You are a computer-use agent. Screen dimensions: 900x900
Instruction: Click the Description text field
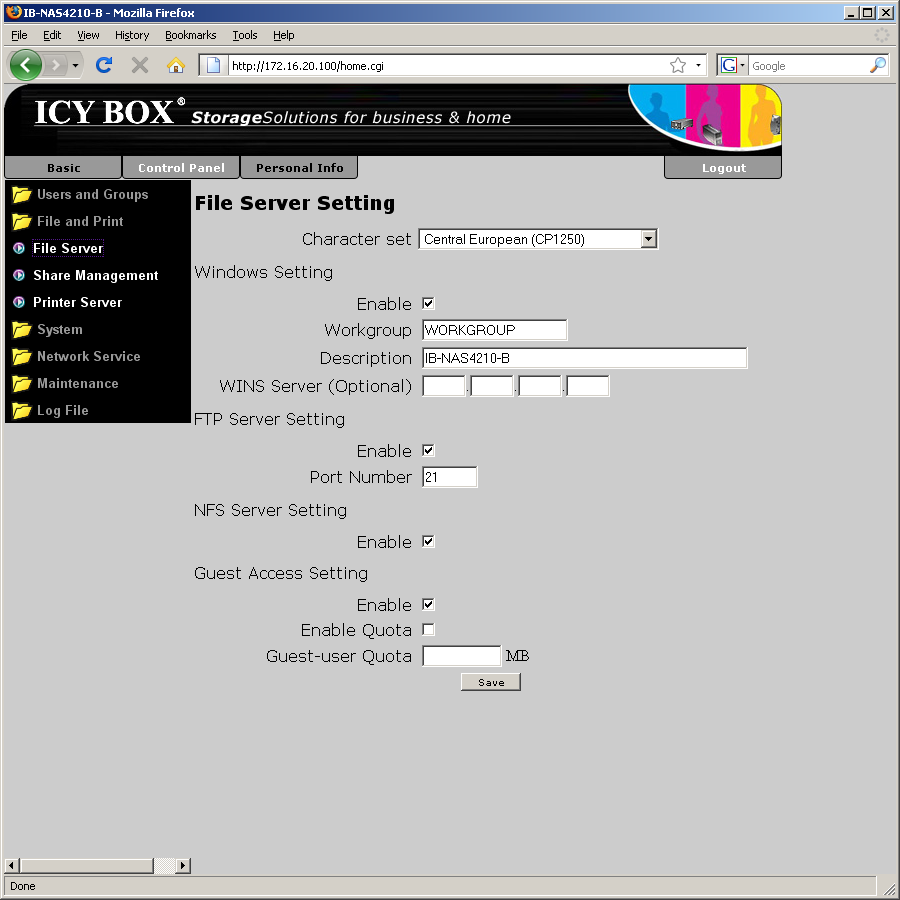(584, 358)
